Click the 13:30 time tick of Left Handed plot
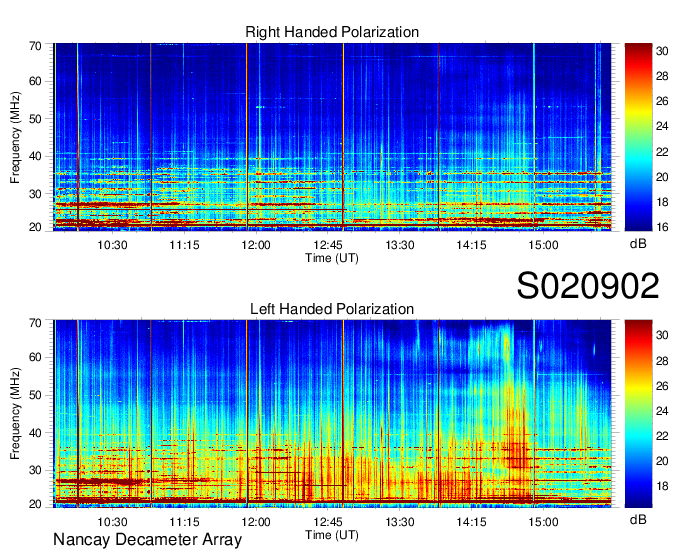 [400, 522]
